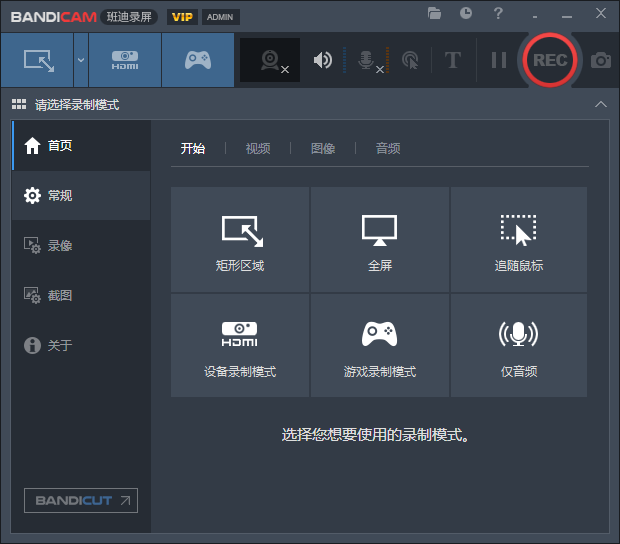Select rectangle screen recording mode in toolbar
This screenshot has width=620, height=544.
(38, 60)
